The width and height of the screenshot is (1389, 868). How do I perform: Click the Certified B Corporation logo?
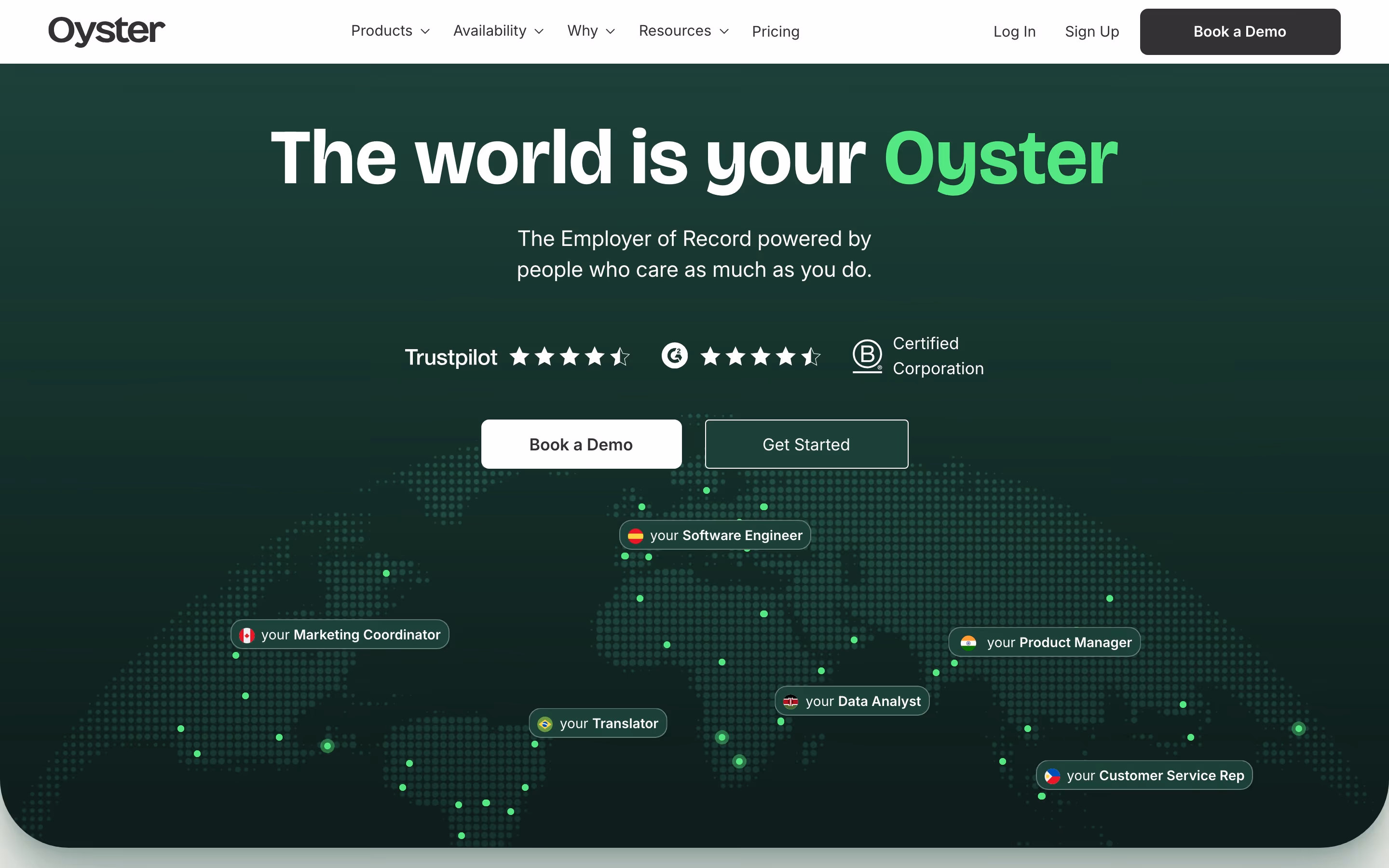click(867, 356)
